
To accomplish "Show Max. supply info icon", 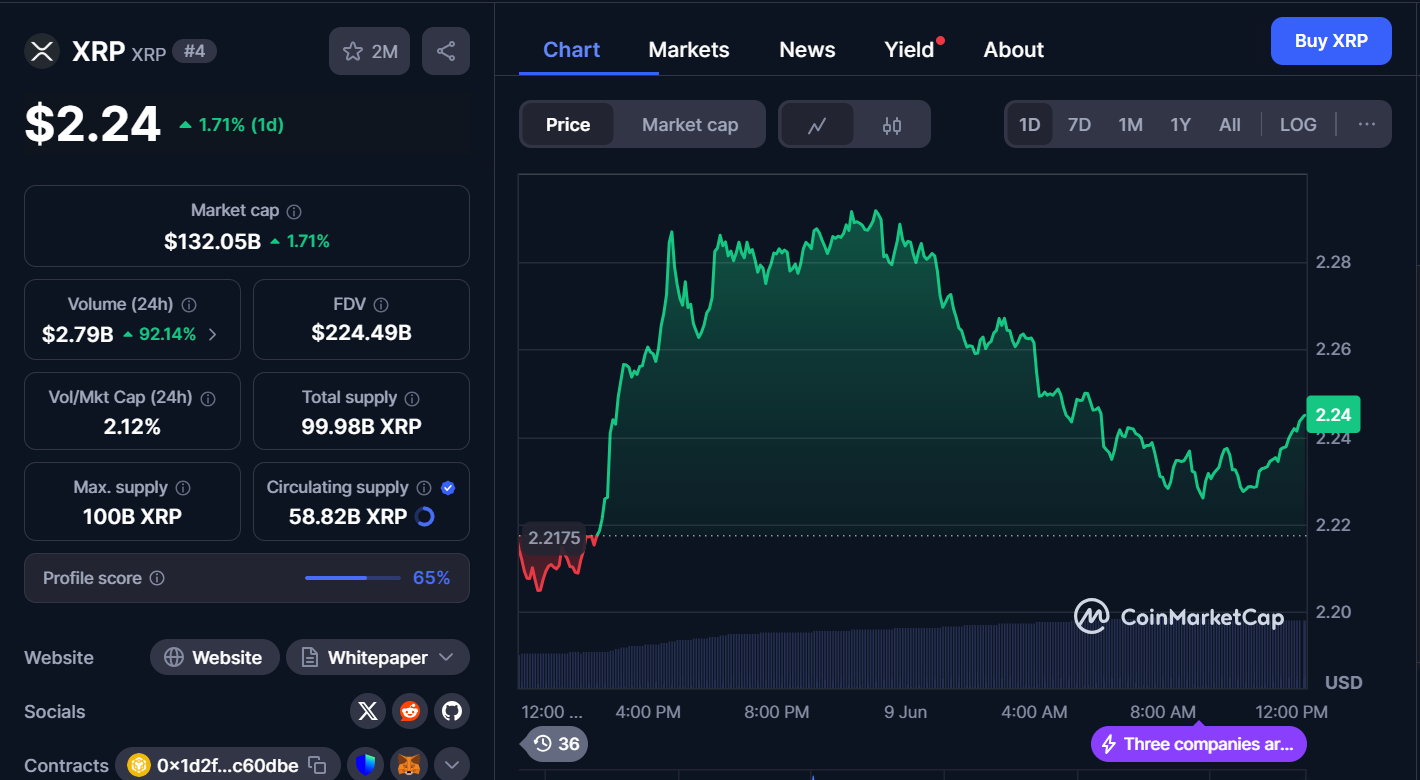I will [x=183, y=488].
